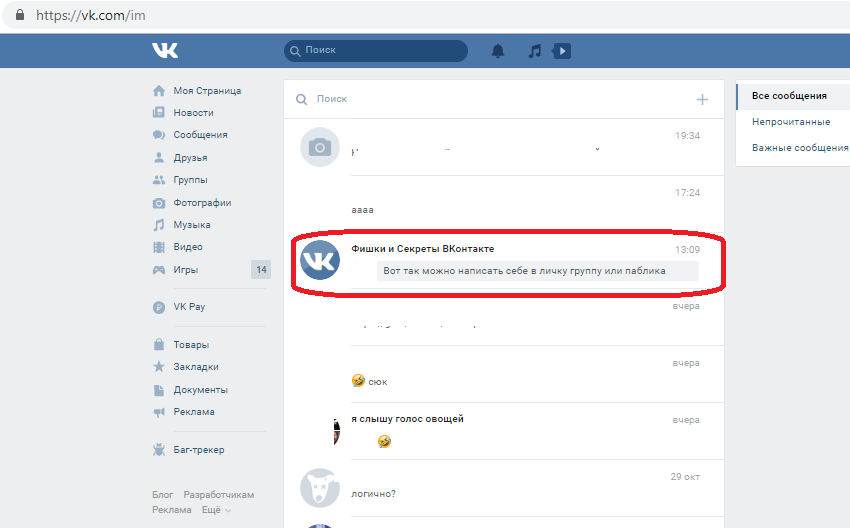Click the gamepad icon beside Игры
The width and height of the screenshot is (850, 528).
159,269
